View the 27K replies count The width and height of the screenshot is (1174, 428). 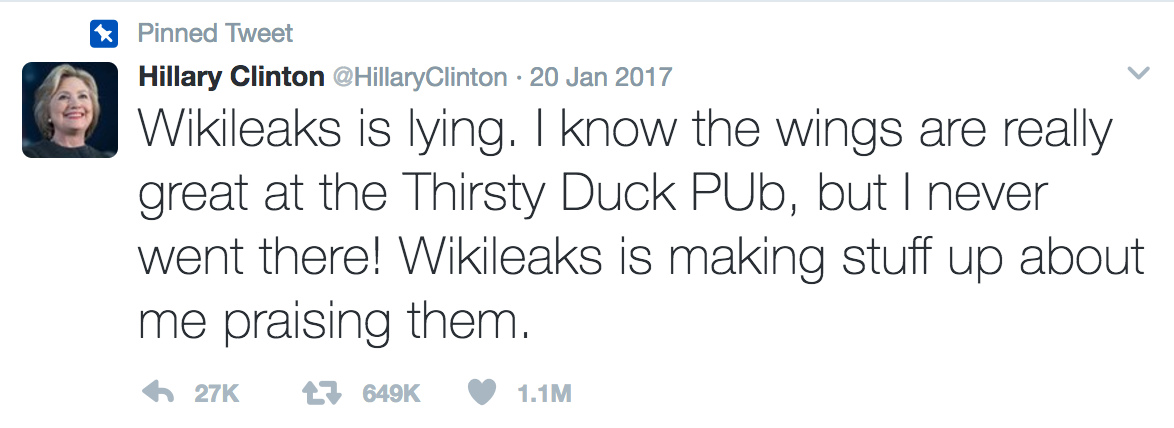click(x=216, y=393)
